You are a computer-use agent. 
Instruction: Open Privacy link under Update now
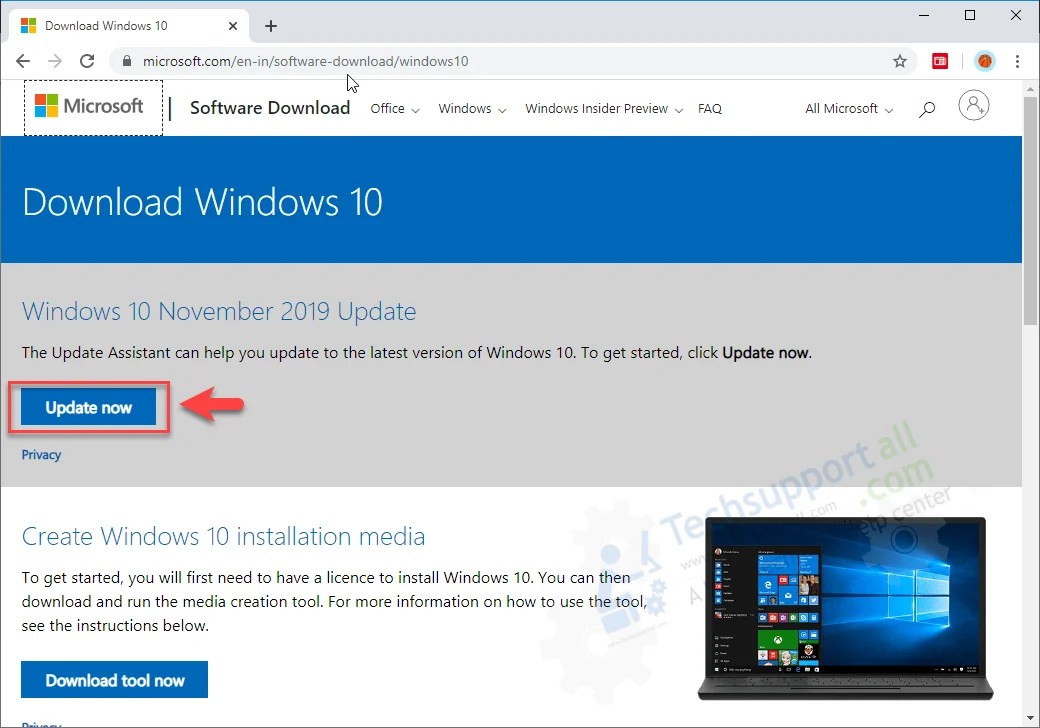point(41,455)
